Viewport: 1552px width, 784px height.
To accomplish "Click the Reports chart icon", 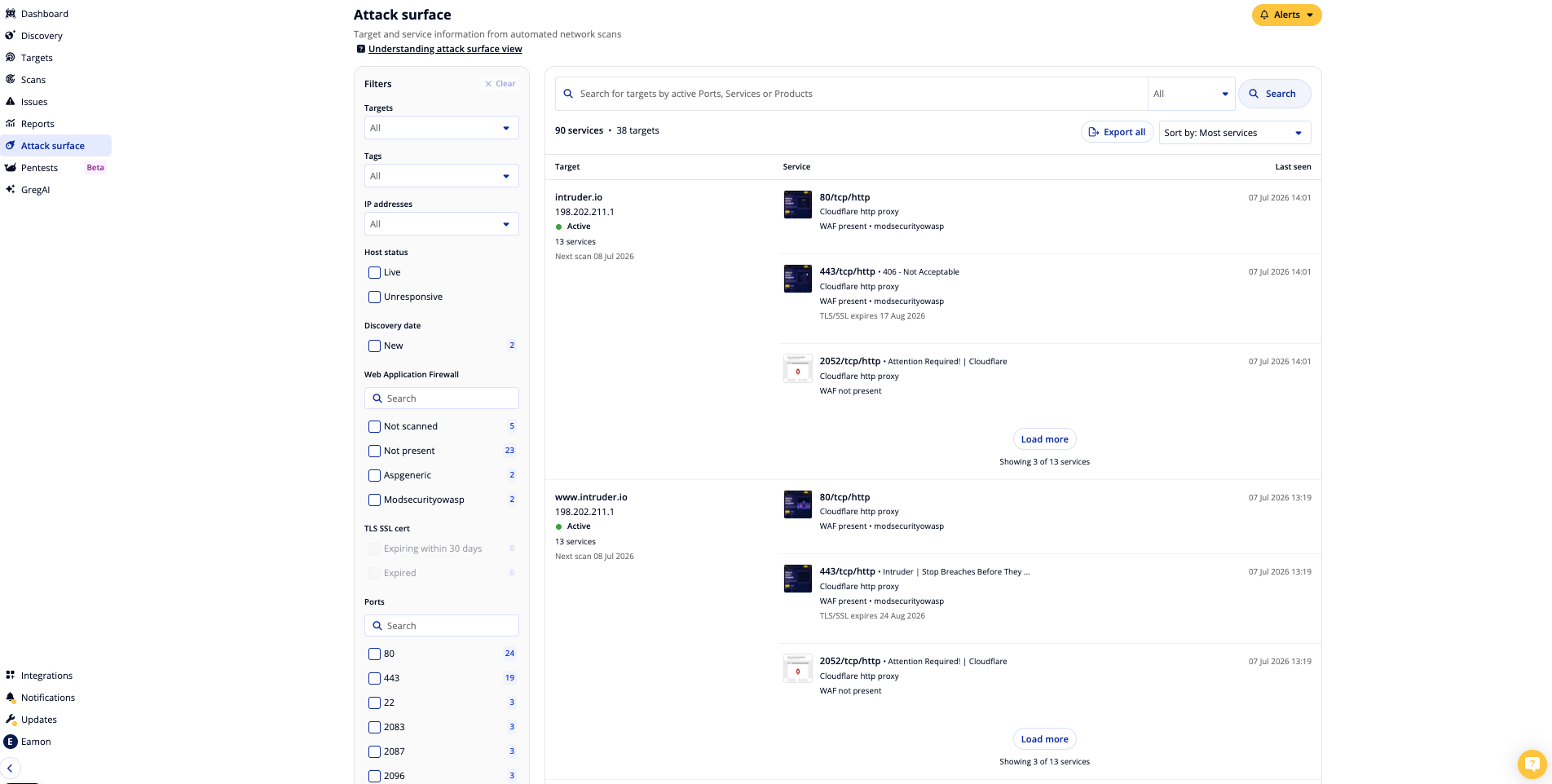I will pyautogui.click(x=10, y=123).
